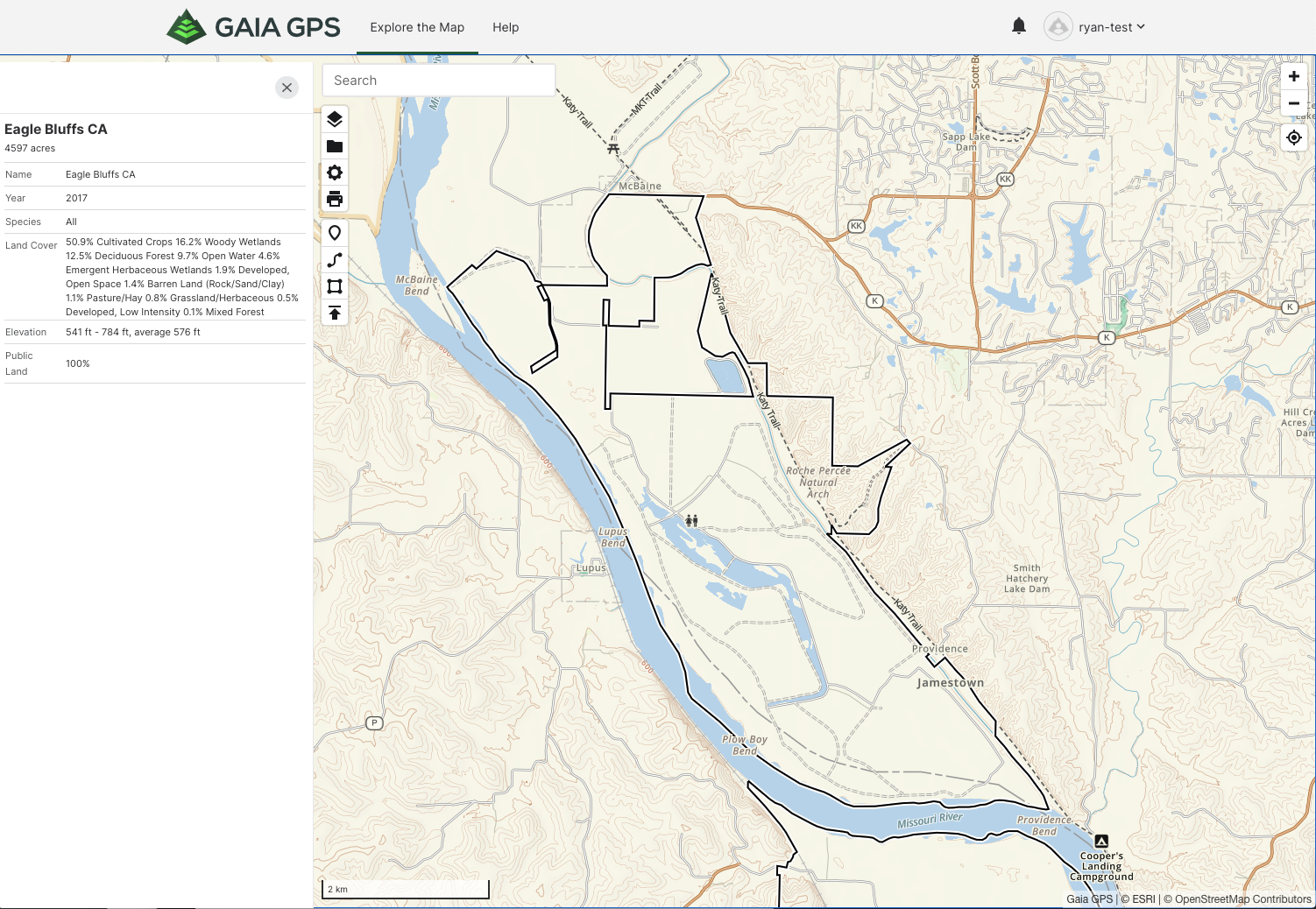Image resolution: width=1316 pixels, height=909 pixels.
Task: Close the Eagle Bluffs CA details panel
Action: point(287,88)
